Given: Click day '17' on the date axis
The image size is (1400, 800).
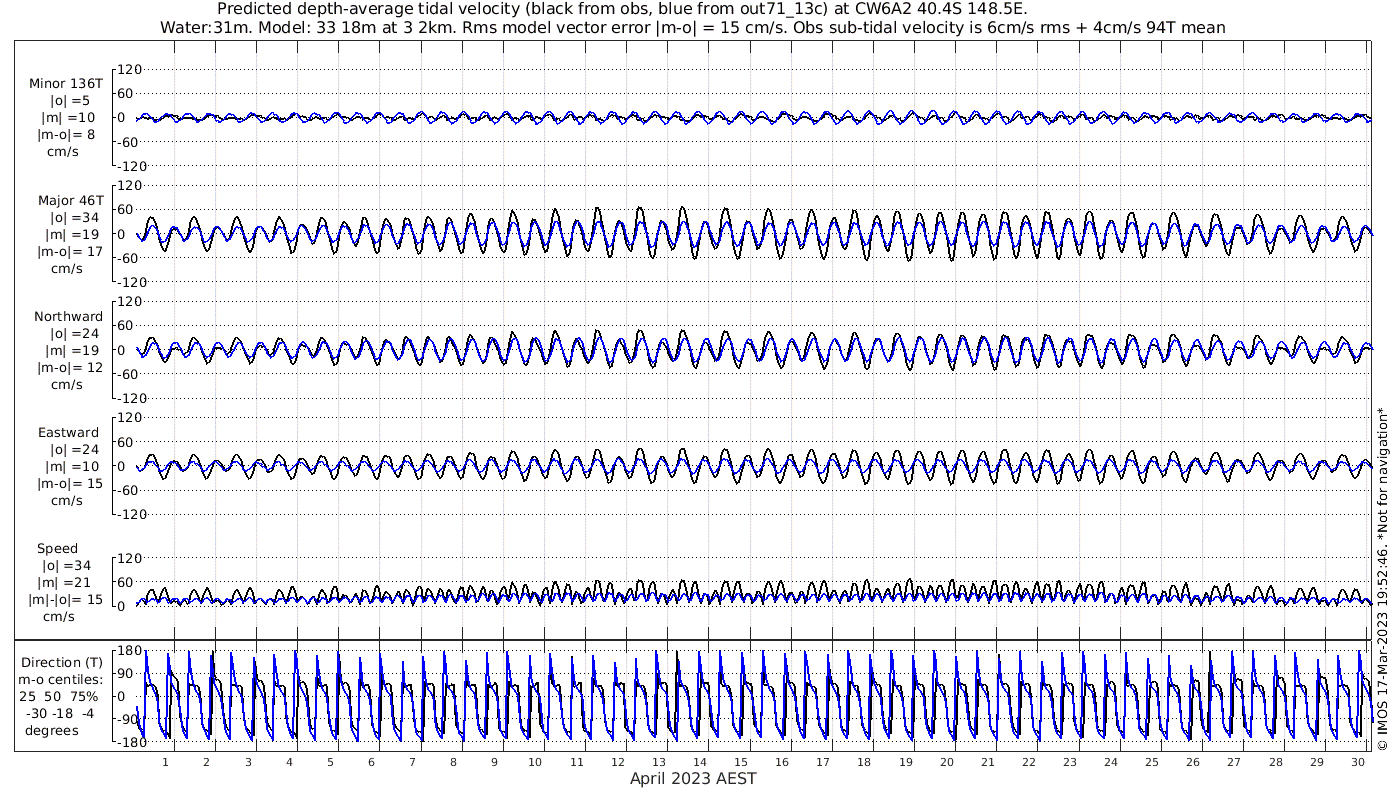Looking at the screenshot, I should (x=823, y=762).
